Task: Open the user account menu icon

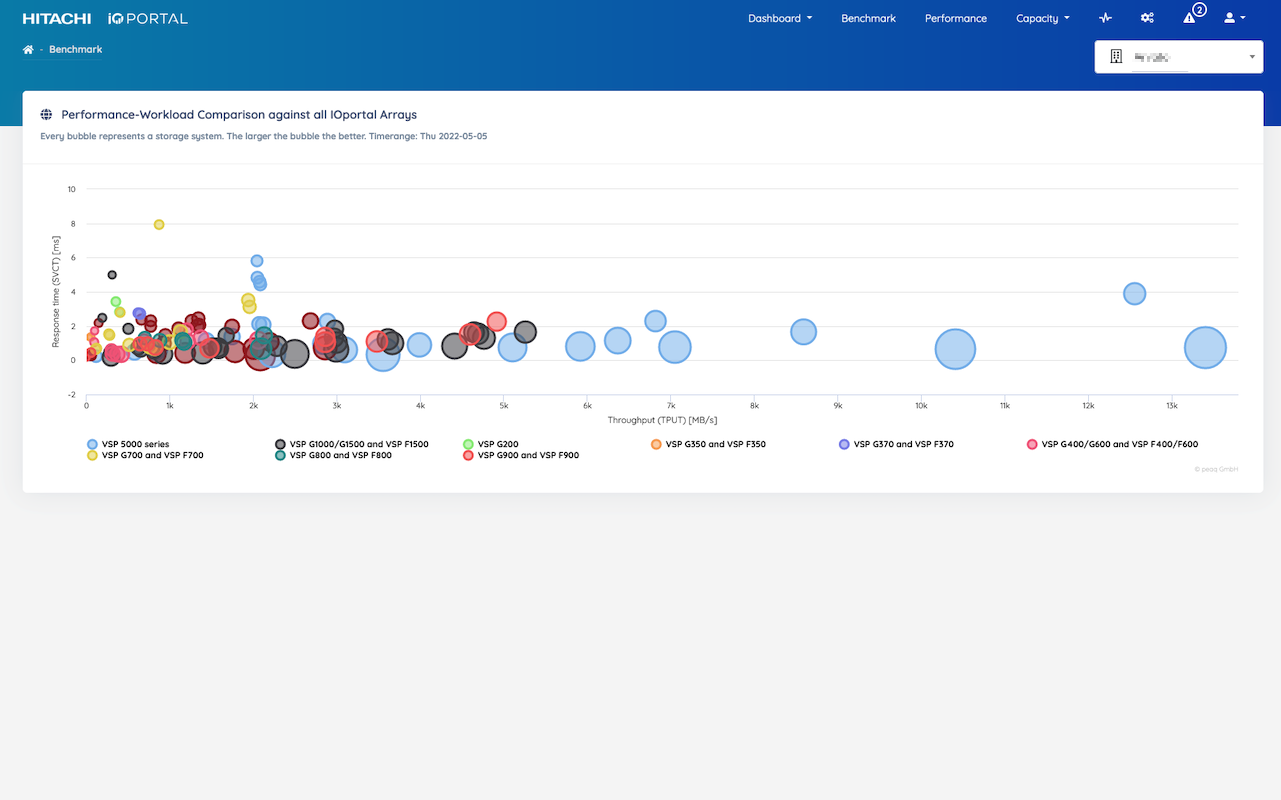Action: pos(1234,19)
